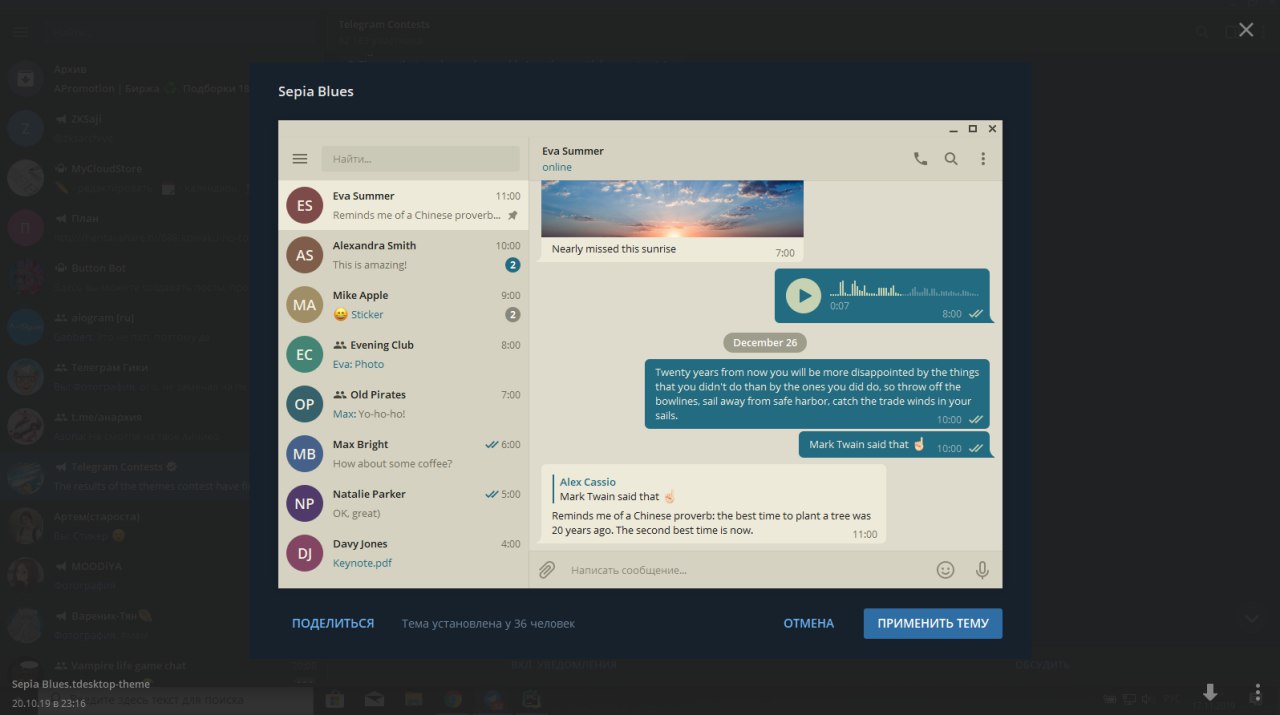Click the "Max: Yo-ho-ho!" preview text
This screenshot has height=715, width=1280.
click(369, 414)
